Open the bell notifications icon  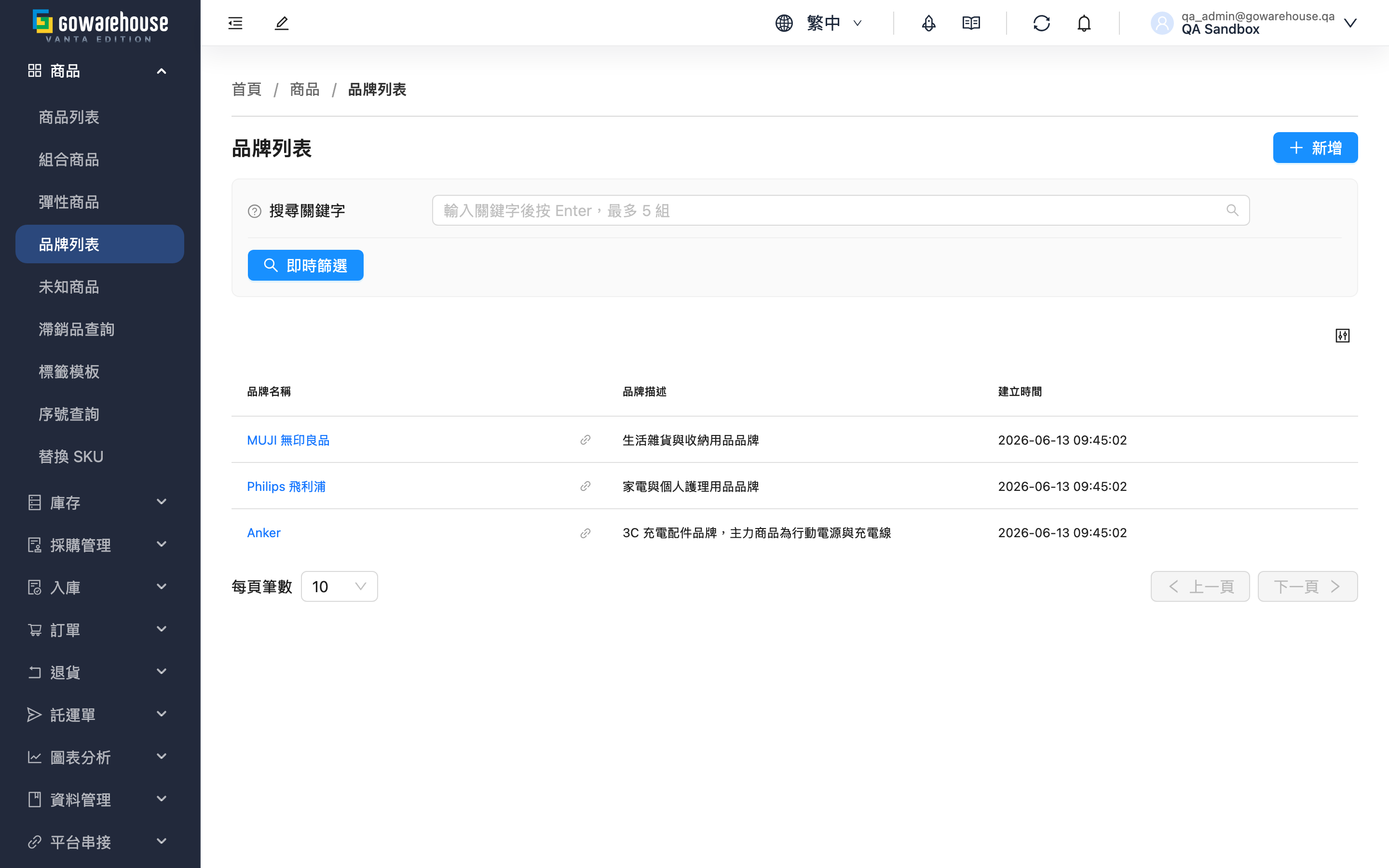1084,23
